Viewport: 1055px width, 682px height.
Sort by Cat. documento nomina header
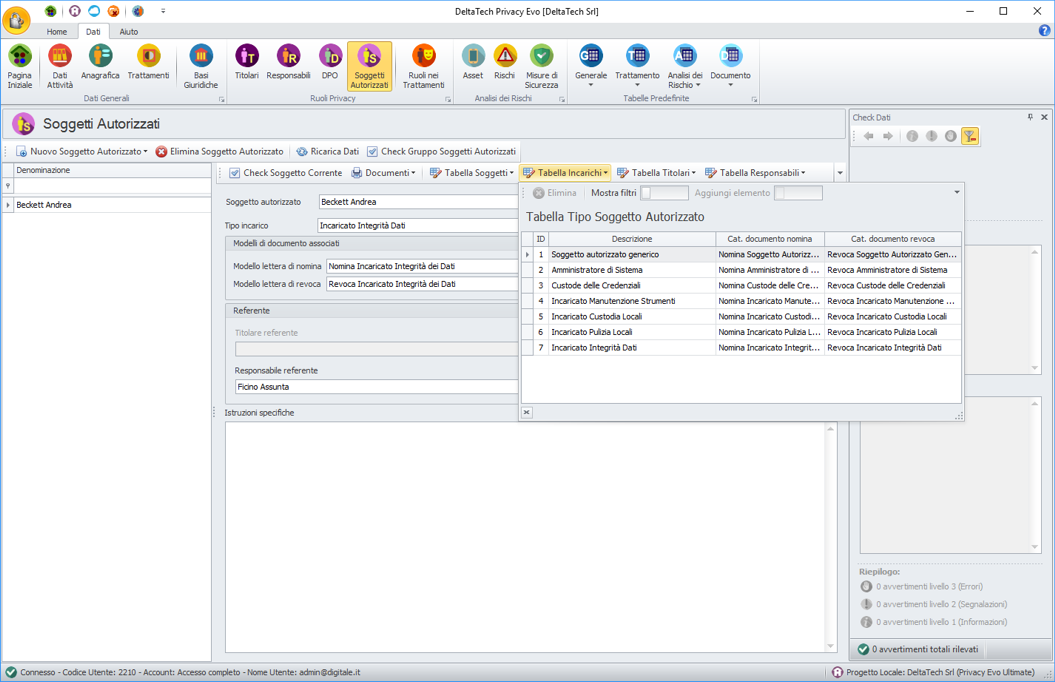pyautogui.click(x=770, y=239)
